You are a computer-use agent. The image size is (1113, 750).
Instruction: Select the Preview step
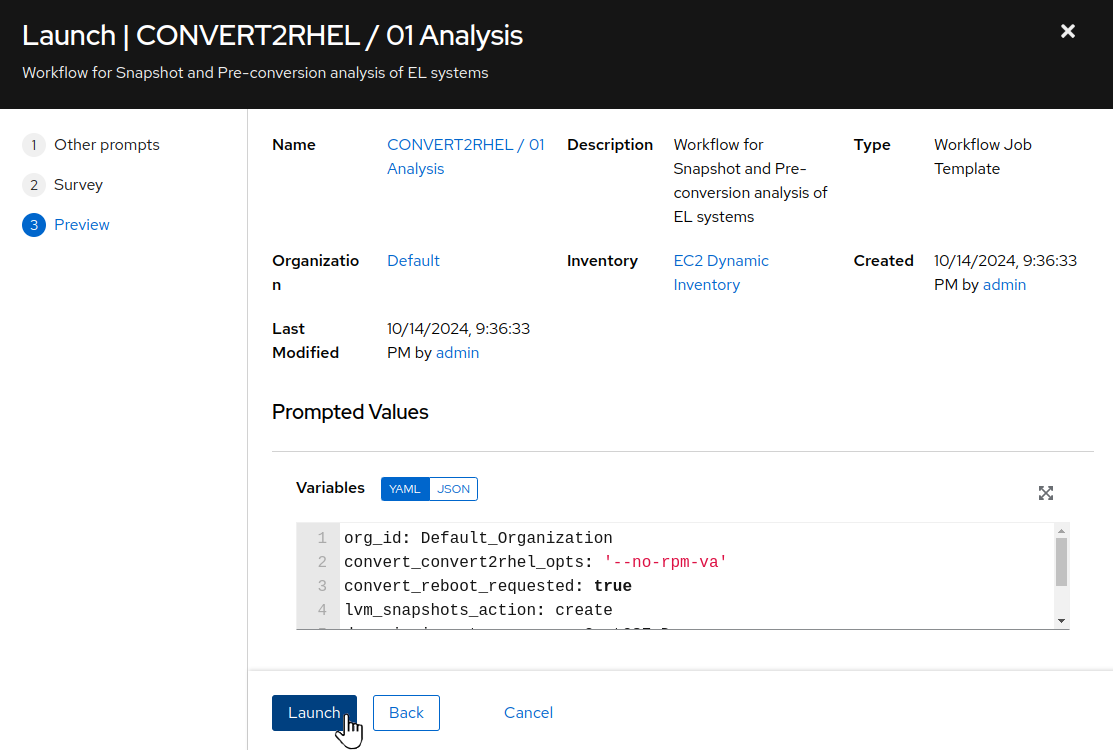tap(82, 225)
